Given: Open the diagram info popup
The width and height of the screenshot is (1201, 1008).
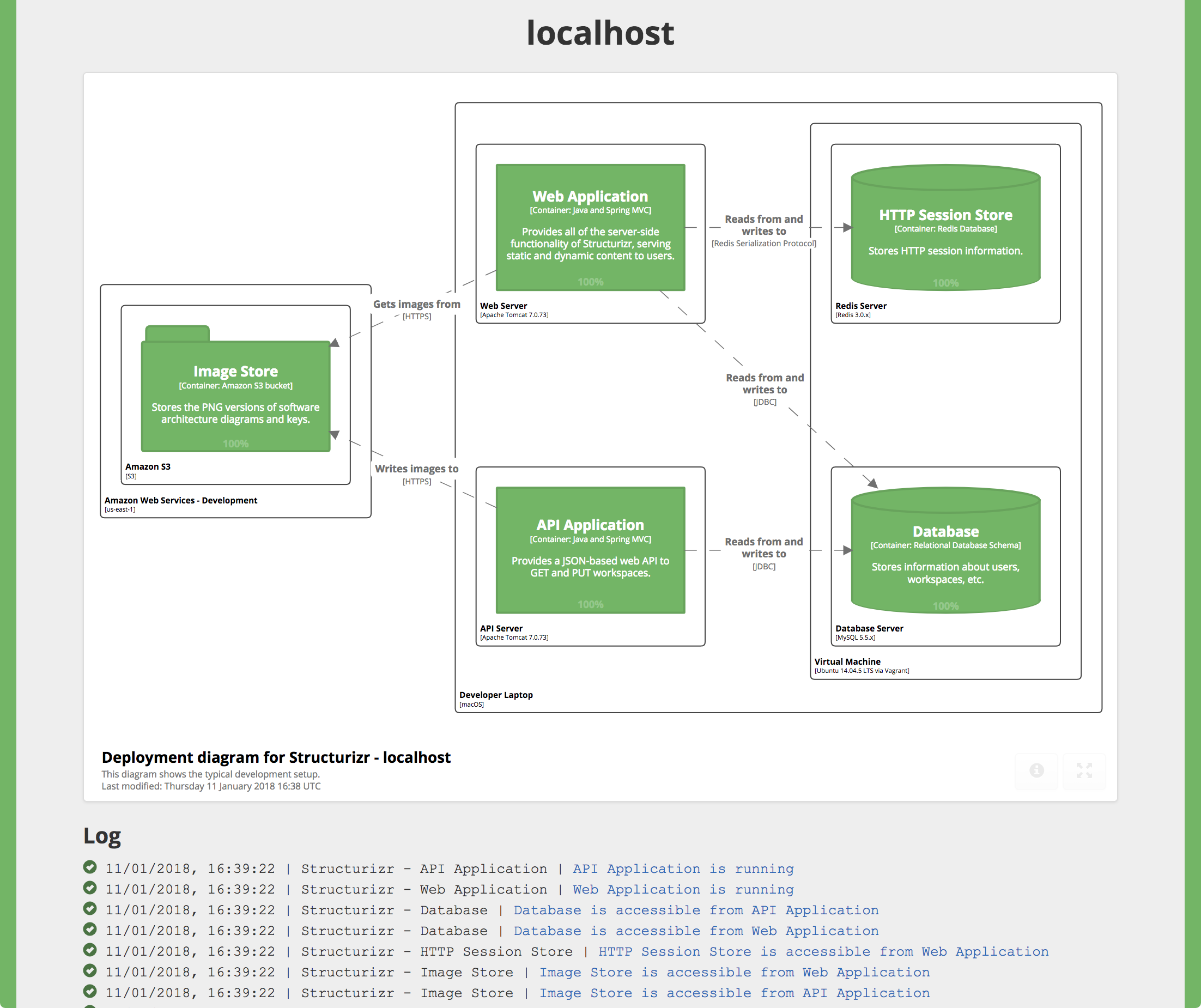Looking at the screenshot, I should point(1036,772).
